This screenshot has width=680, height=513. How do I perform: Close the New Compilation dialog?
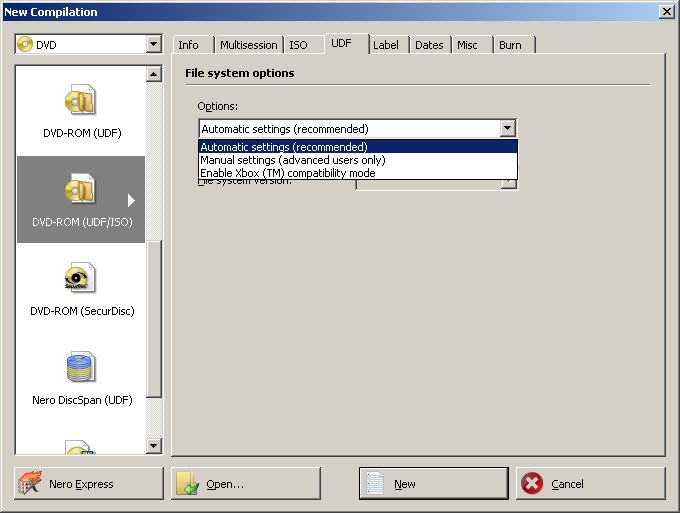click(x=667, y=11)
